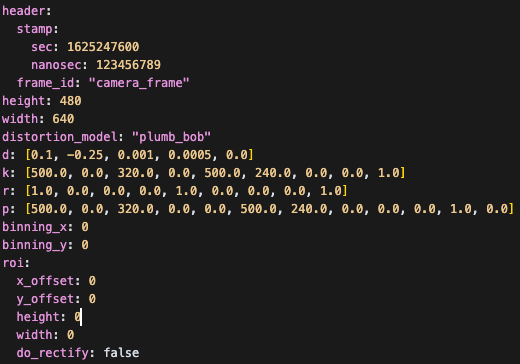Viewport: 520px width, 364px height.
Task: Click the x_offset value 0
Action: point(92,281)
